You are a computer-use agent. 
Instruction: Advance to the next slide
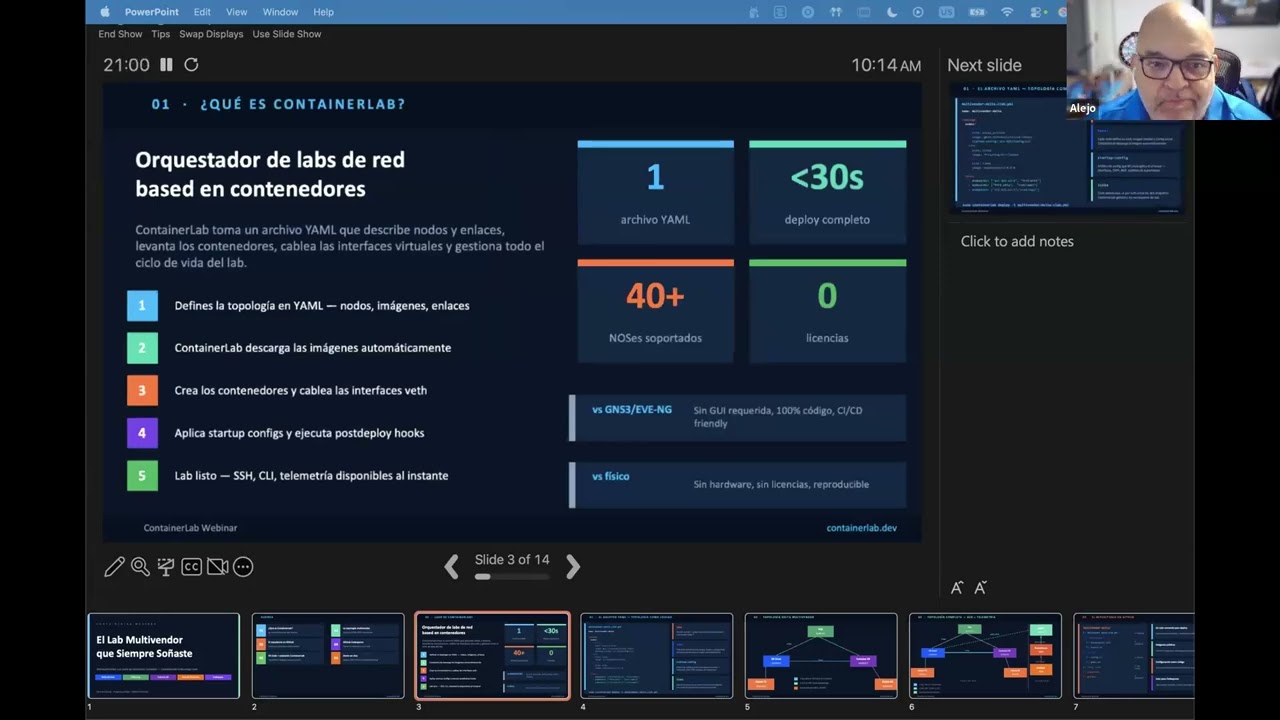tap(572, 567)
